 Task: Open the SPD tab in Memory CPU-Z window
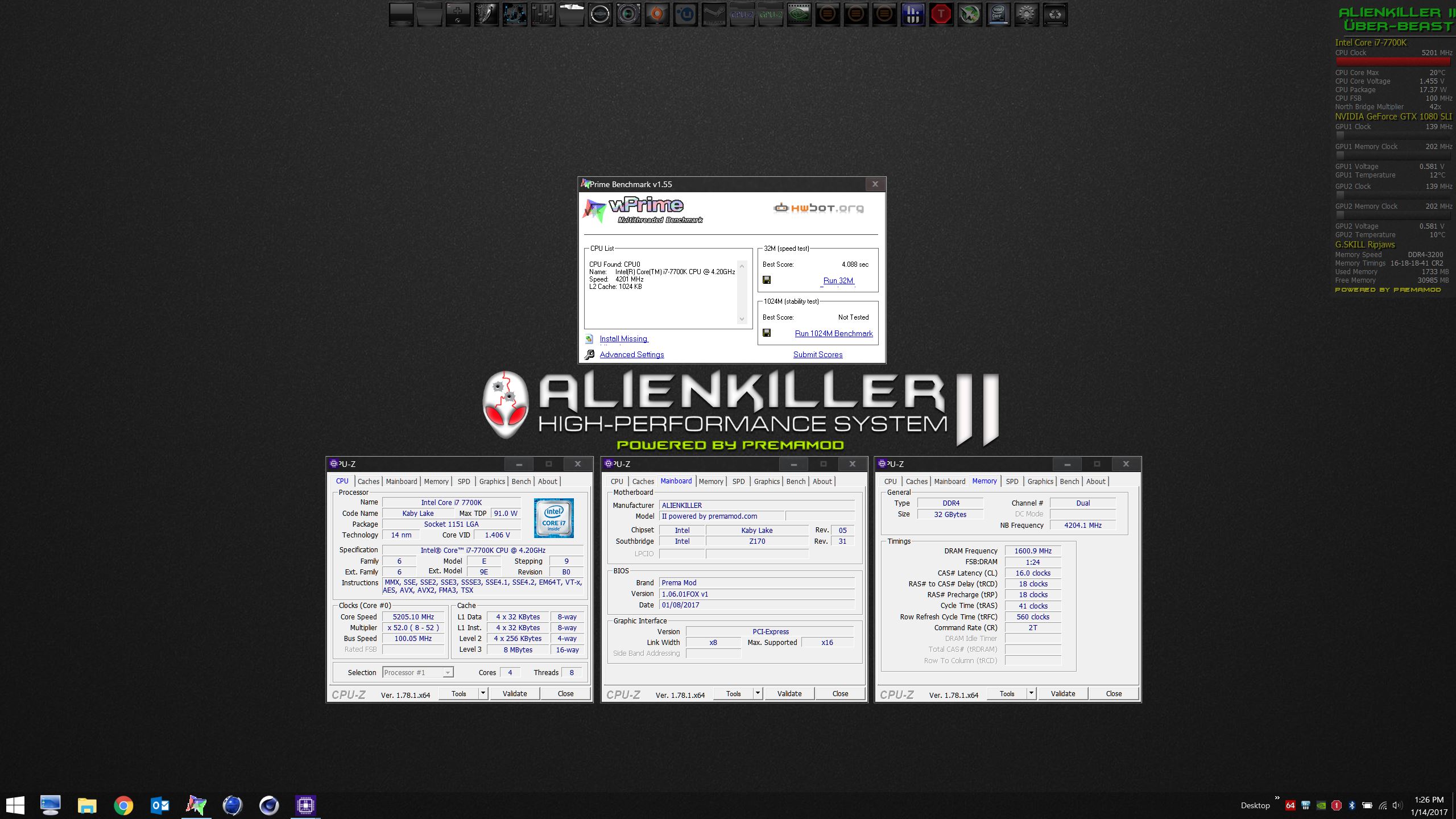(1012, 481)
